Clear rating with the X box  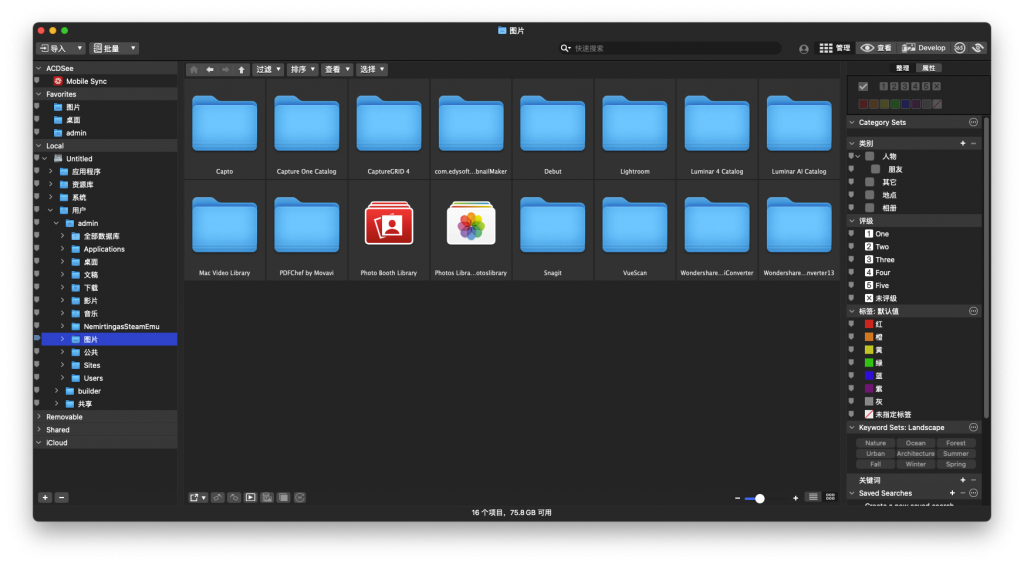point(936,86)
